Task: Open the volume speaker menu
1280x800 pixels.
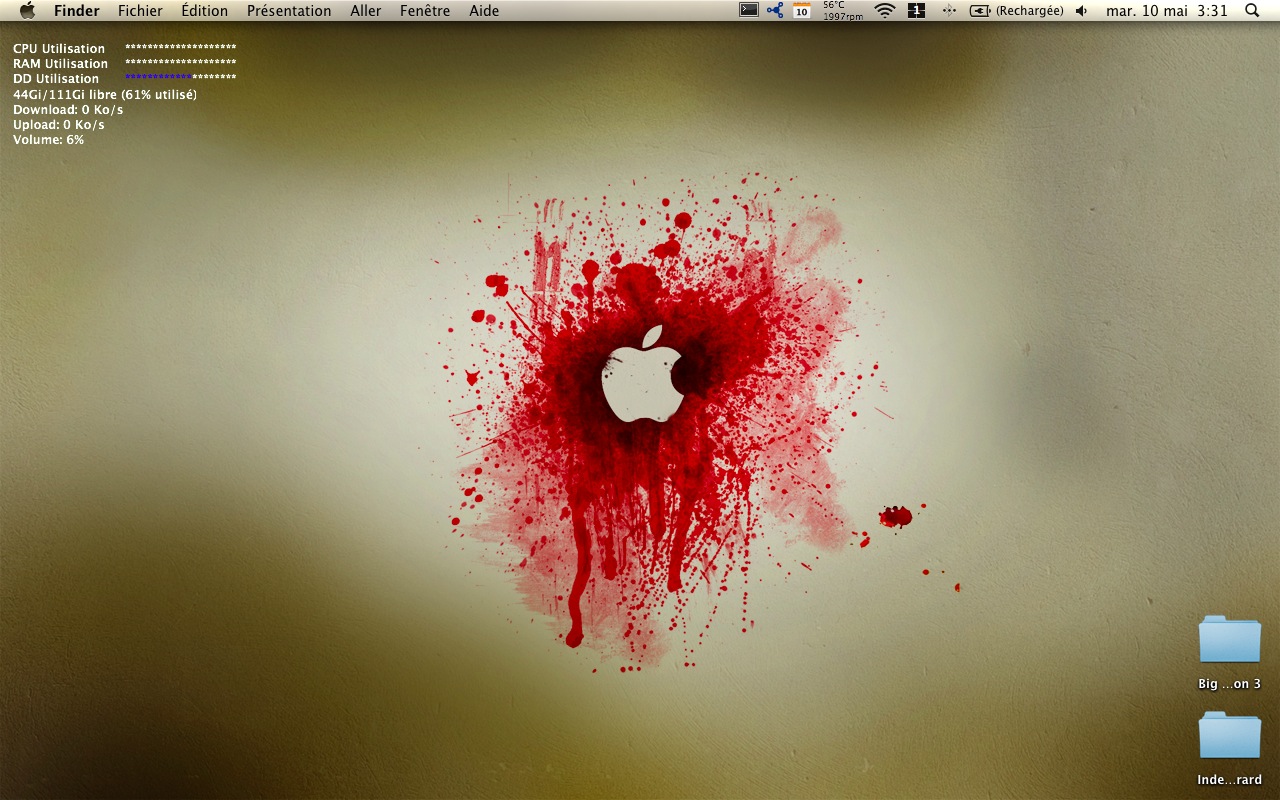Action: [1081, 10]
